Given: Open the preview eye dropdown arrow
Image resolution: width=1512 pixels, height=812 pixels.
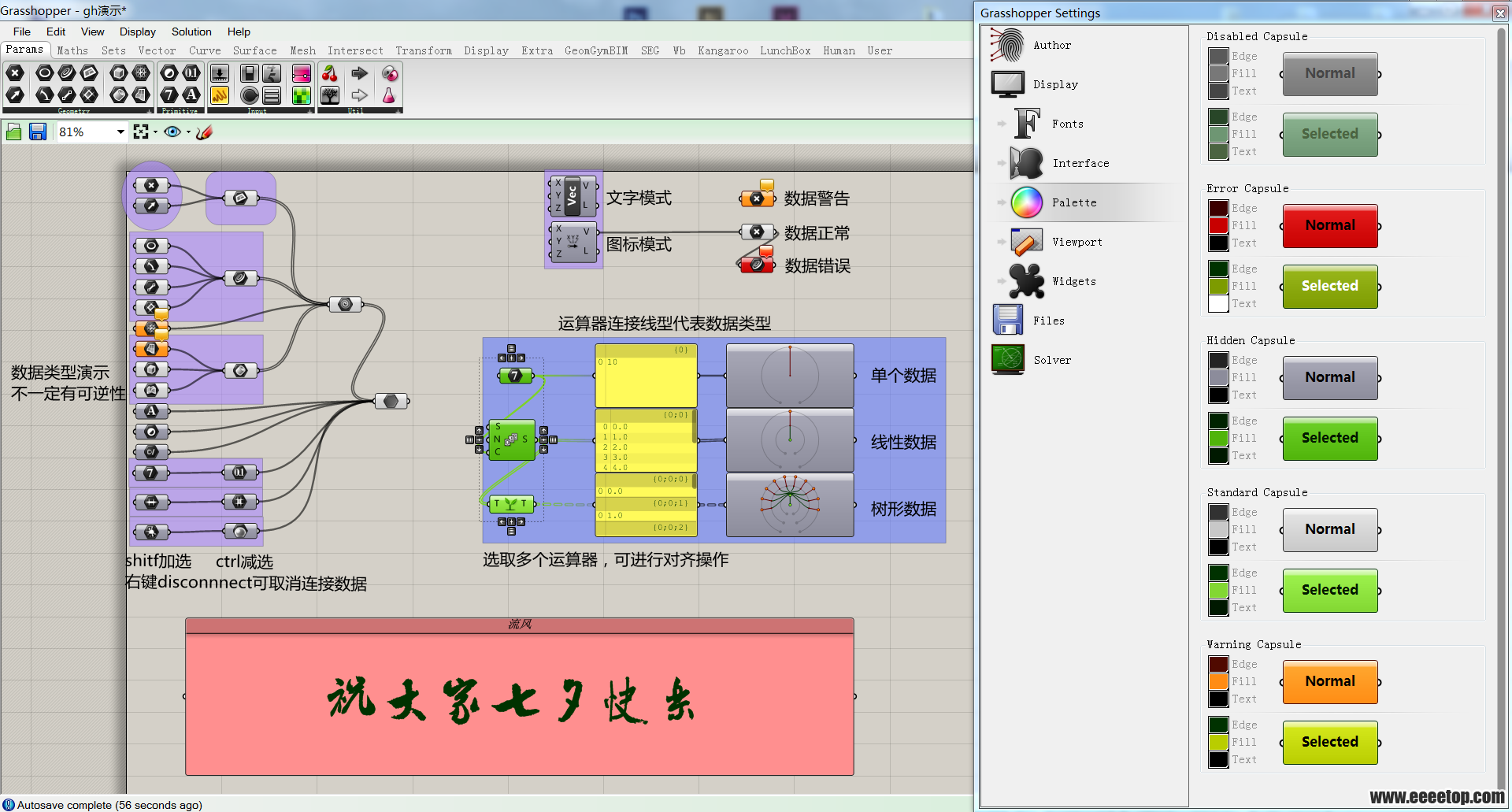Looking at the screenshot, I should point(188,132).
